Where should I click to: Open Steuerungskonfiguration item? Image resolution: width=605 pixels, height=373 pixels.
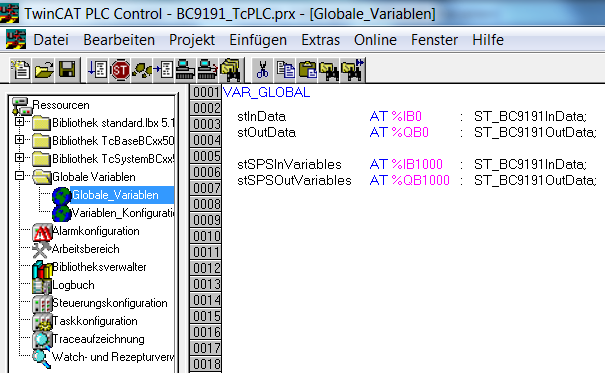click(x=110, y=303)
